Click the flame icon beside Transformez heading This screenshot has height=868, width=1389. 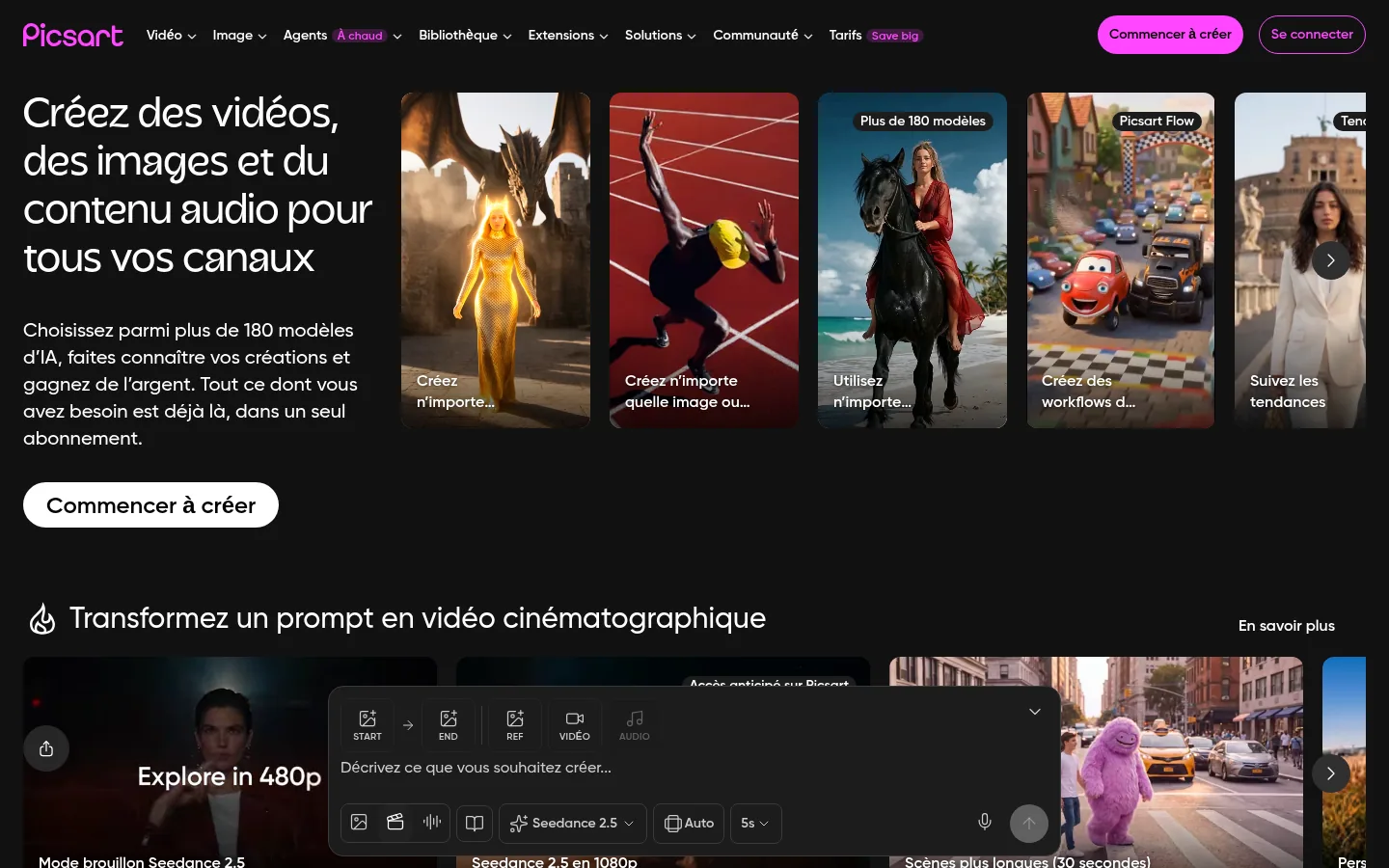click(42, 618)
